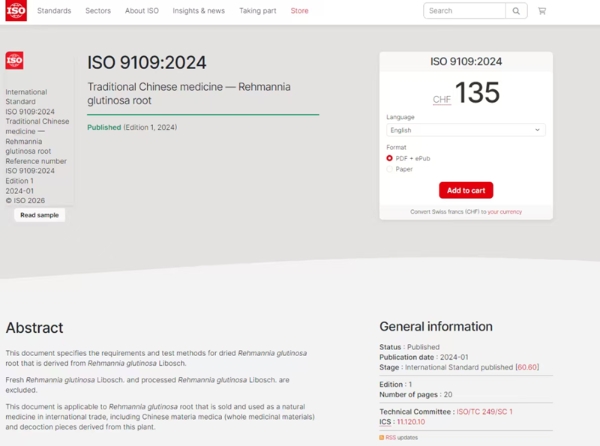
Task: Open the shopping cart icon
Action: tap(542, 11)
